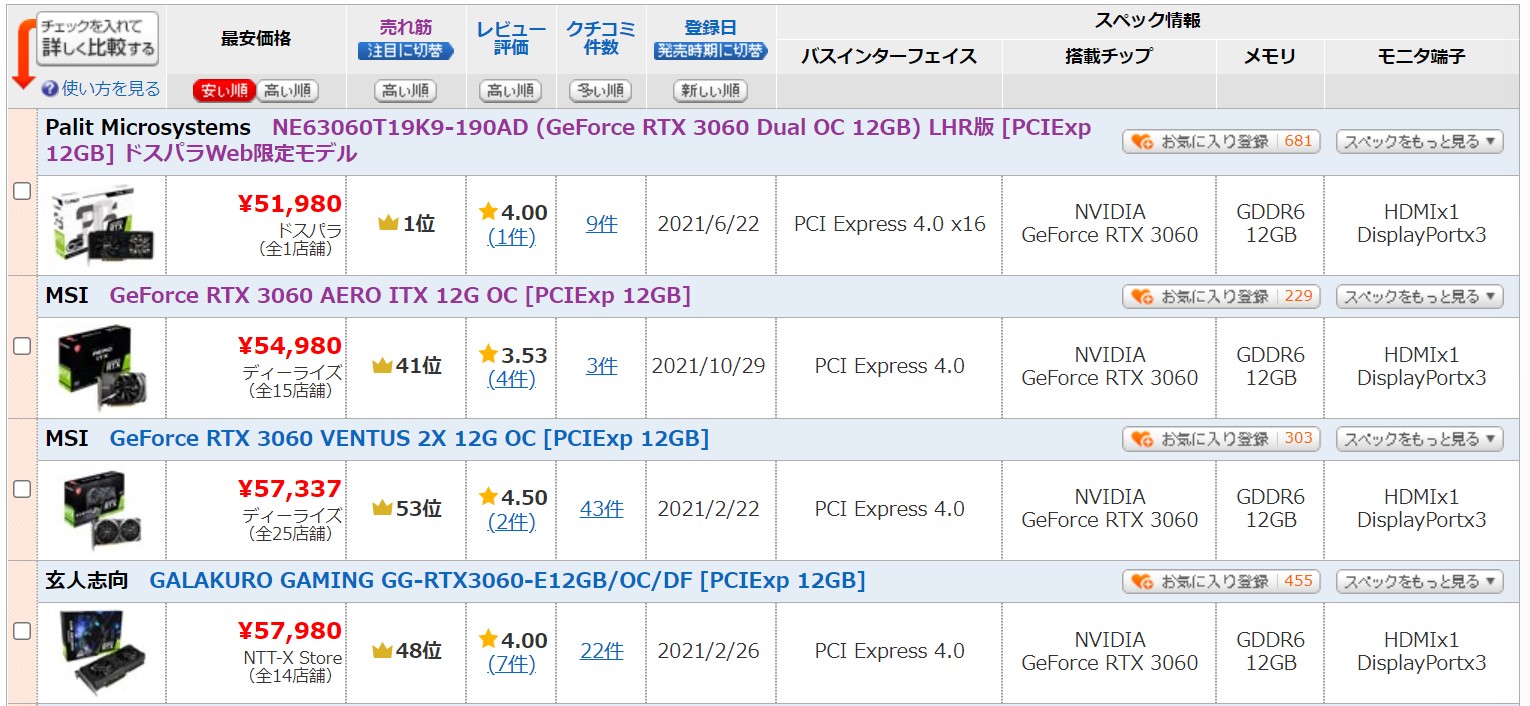
Task: Open the Palit graphics card thumbnail
Action: [x=101, y=224]
